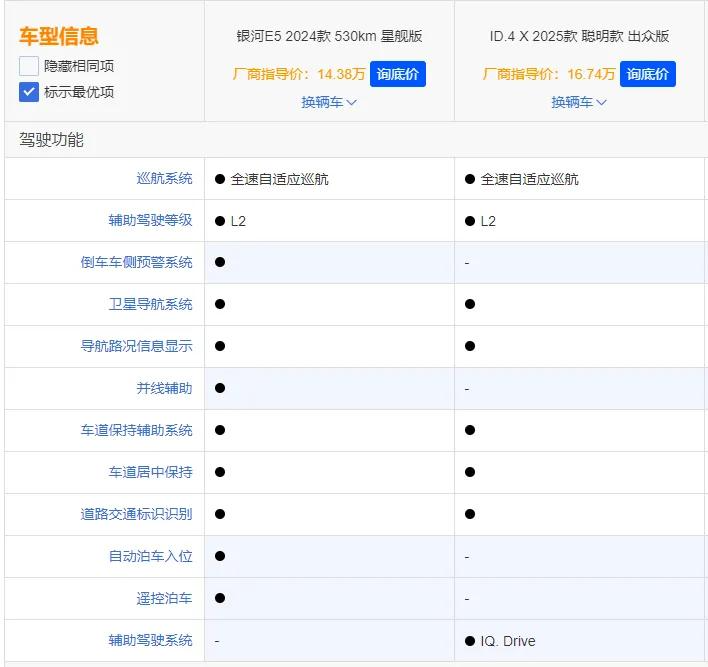Open the 自动泊车入位 link

coord(150,556)
